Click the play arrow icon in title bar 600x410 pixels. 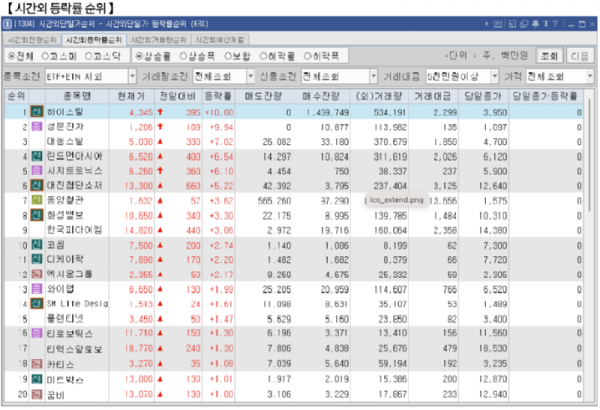[487, 24]
